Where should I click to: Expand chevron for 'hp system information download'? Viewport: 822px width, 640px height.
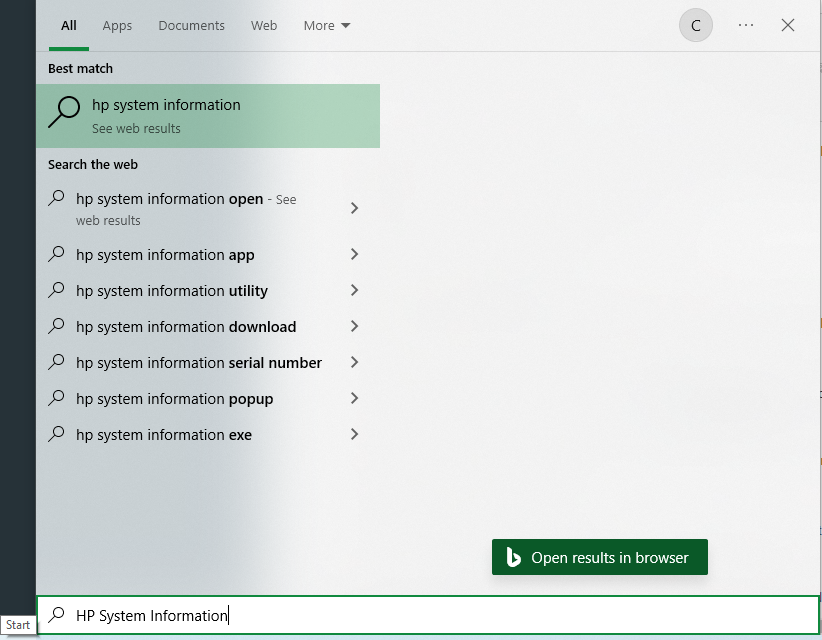pyautogui.click(x=354, y=326)
